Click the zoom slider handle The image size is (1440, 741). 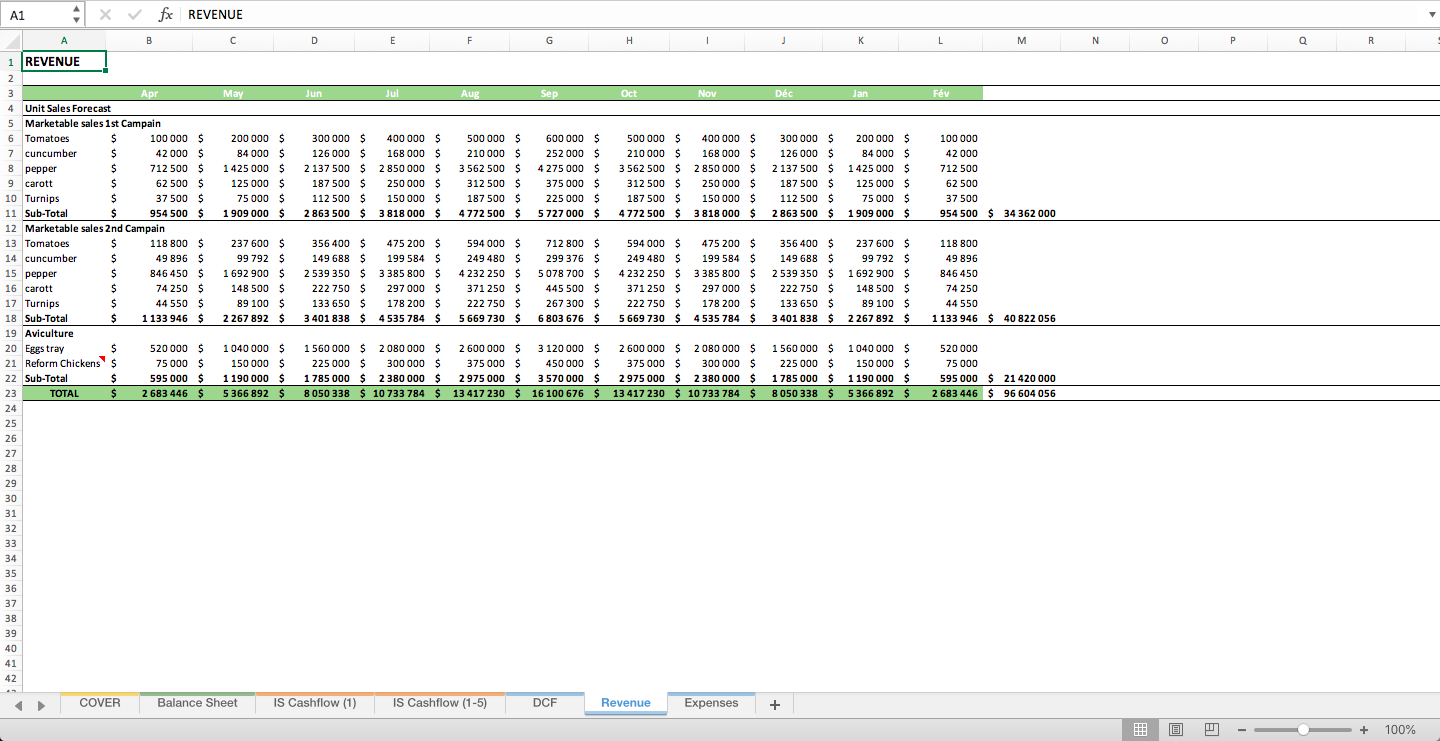pos(1303,730)
